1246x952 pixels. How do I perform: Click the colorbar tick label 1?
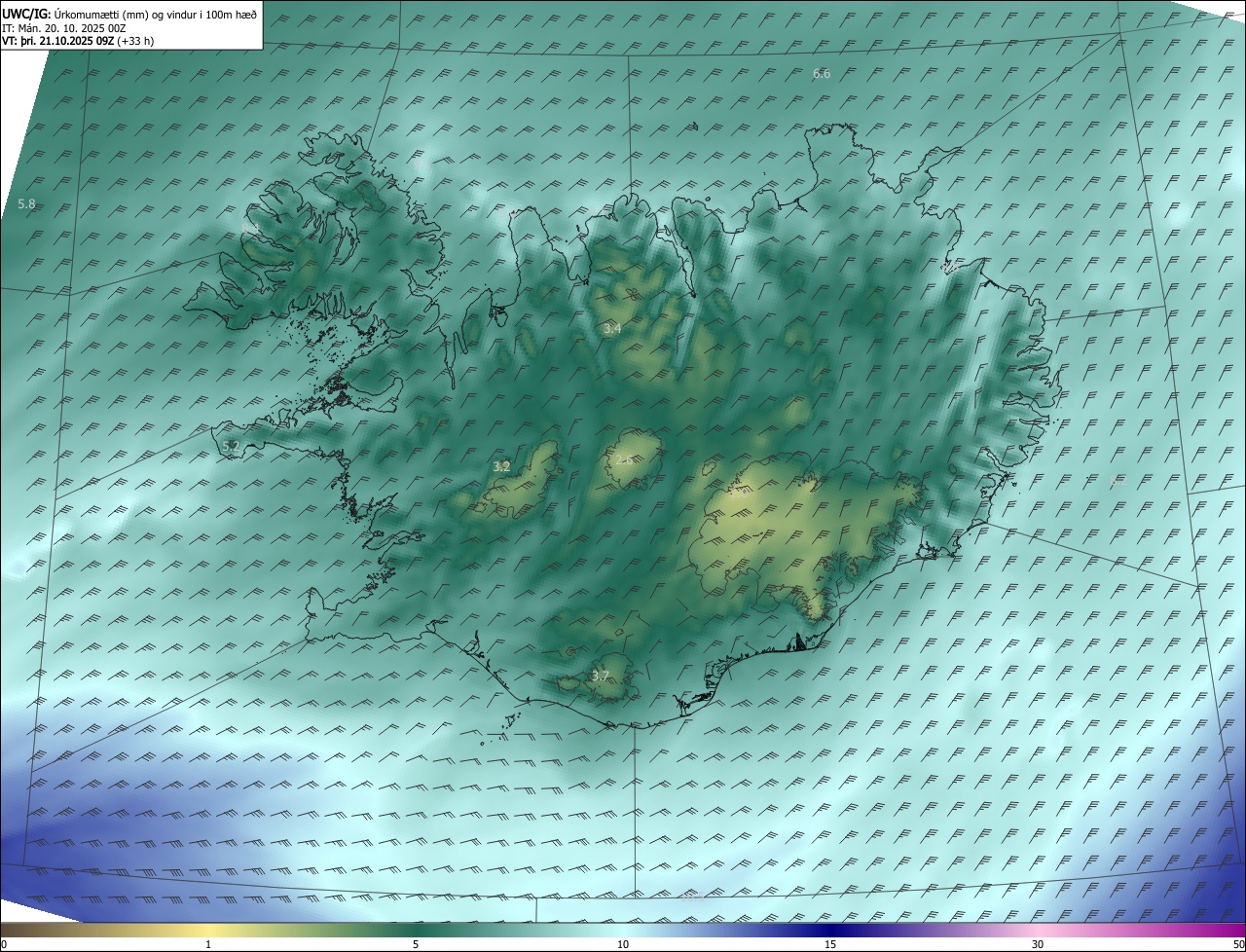(208, 944)
